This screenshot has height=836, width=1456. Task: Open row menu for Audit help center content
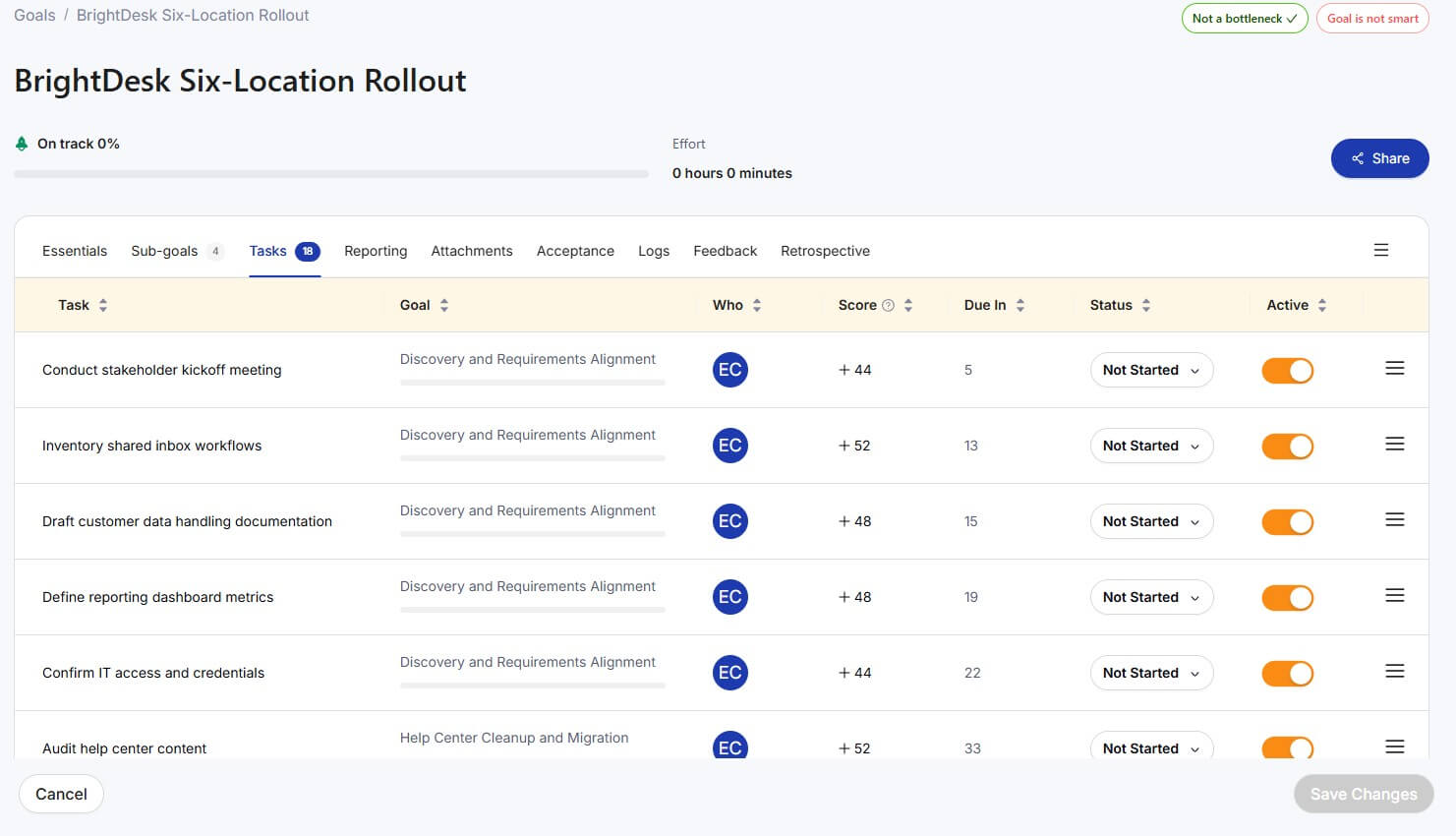1394,746
